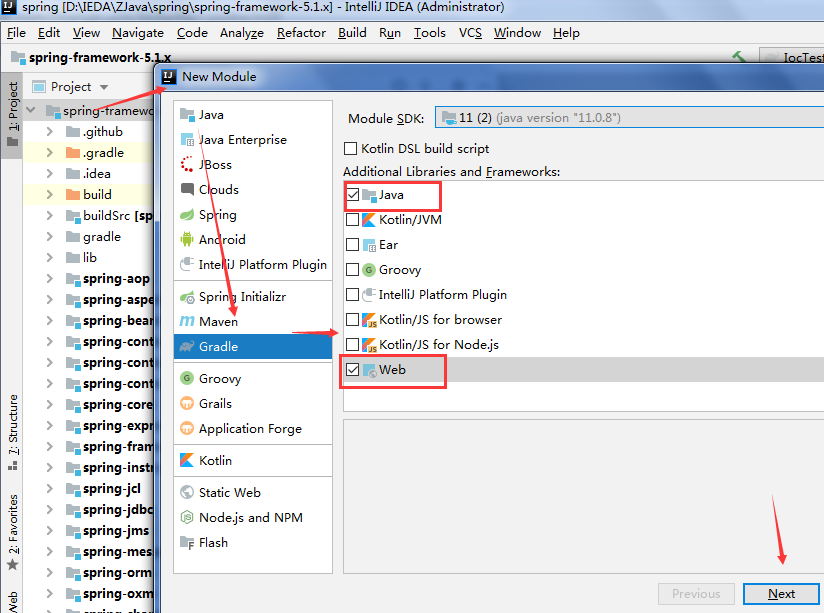
Task: Select Flash module icon
Action: click(187, 543)
